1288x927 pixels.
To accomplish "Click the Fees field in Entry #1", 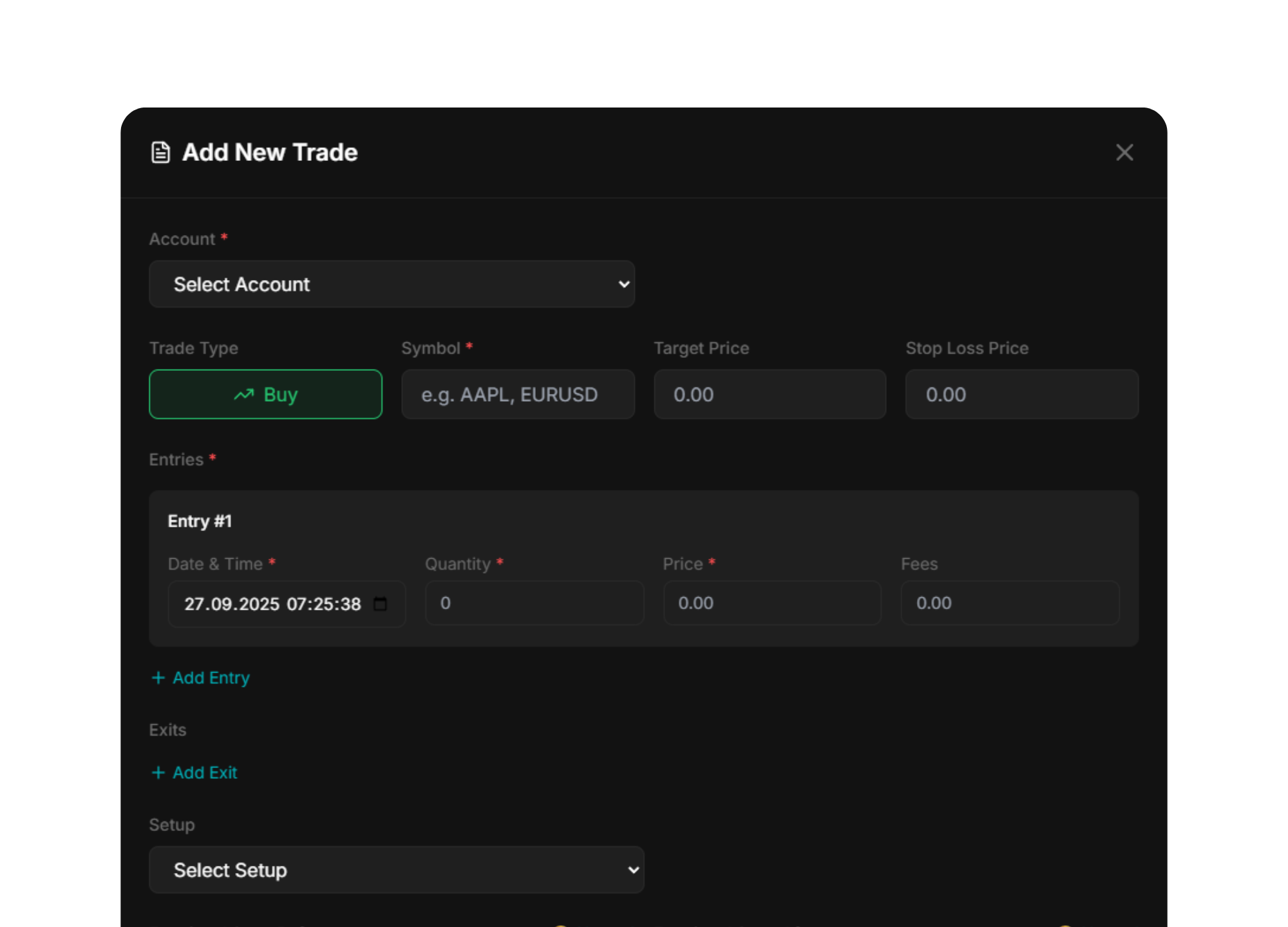I will pyautogui.click(x=1009, y=603).
